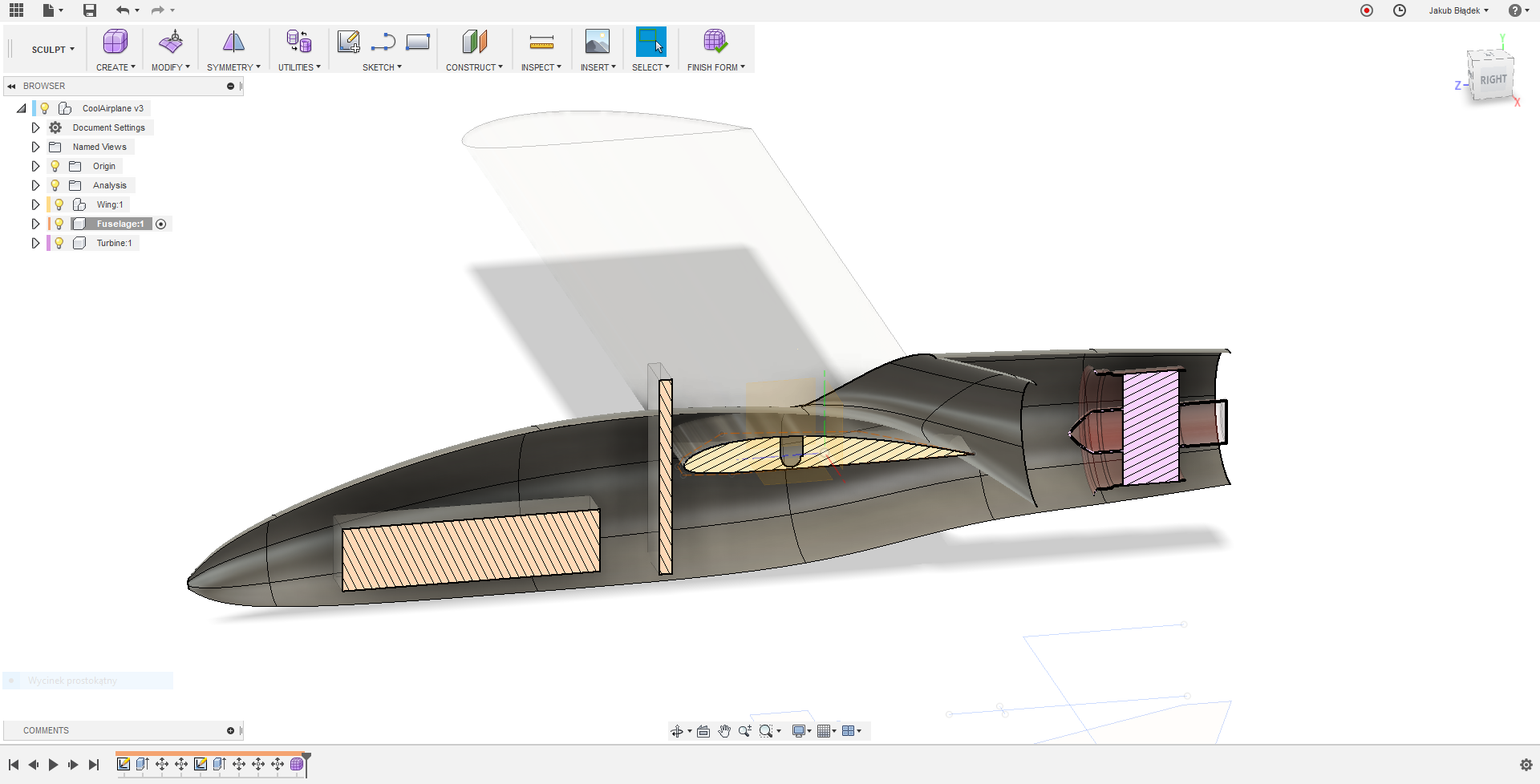The width and height of the screenshot is (1540, 784).
Task: Open the SELECT dropdown menu
Action: click(x=650, y=67)
